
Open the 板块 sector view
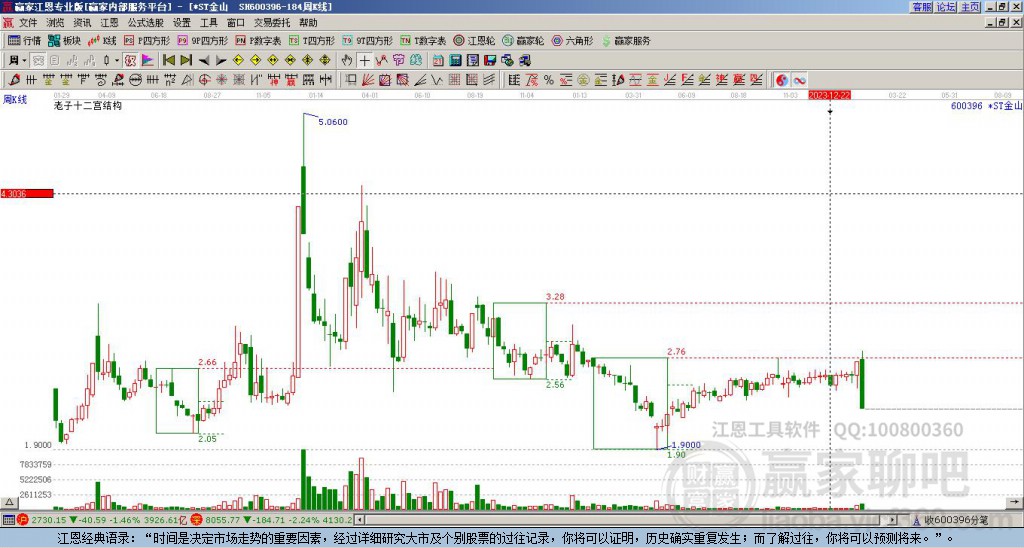[64, 40]
